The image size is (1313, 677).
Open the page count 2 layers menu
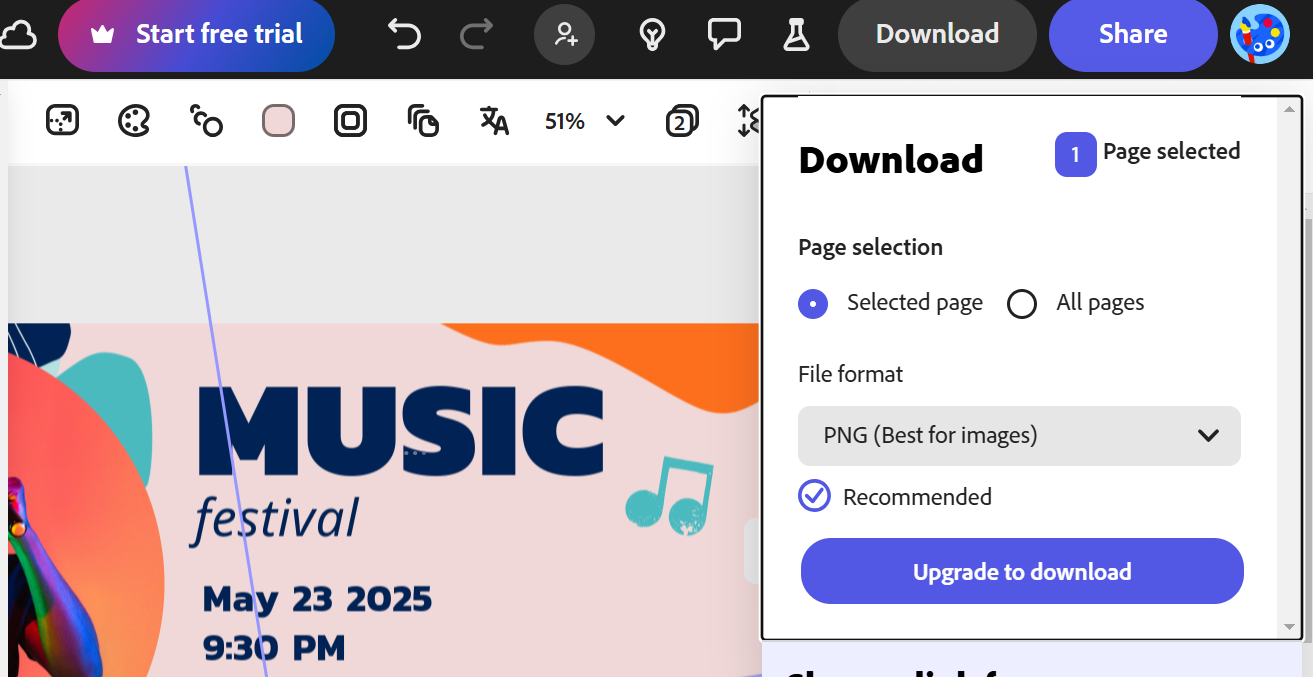click(x=682, y=121)
